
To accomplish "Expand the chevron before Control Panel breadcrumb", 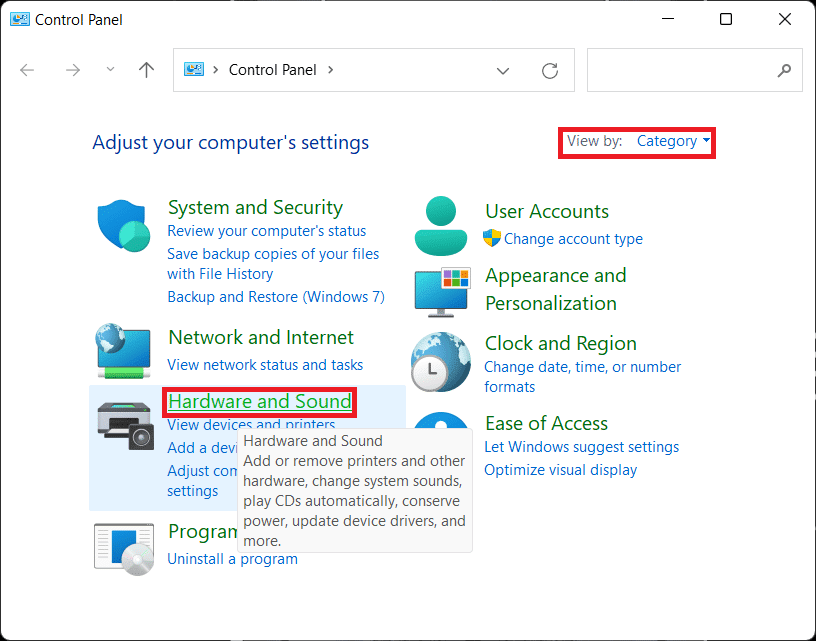I will coord(215,70).
